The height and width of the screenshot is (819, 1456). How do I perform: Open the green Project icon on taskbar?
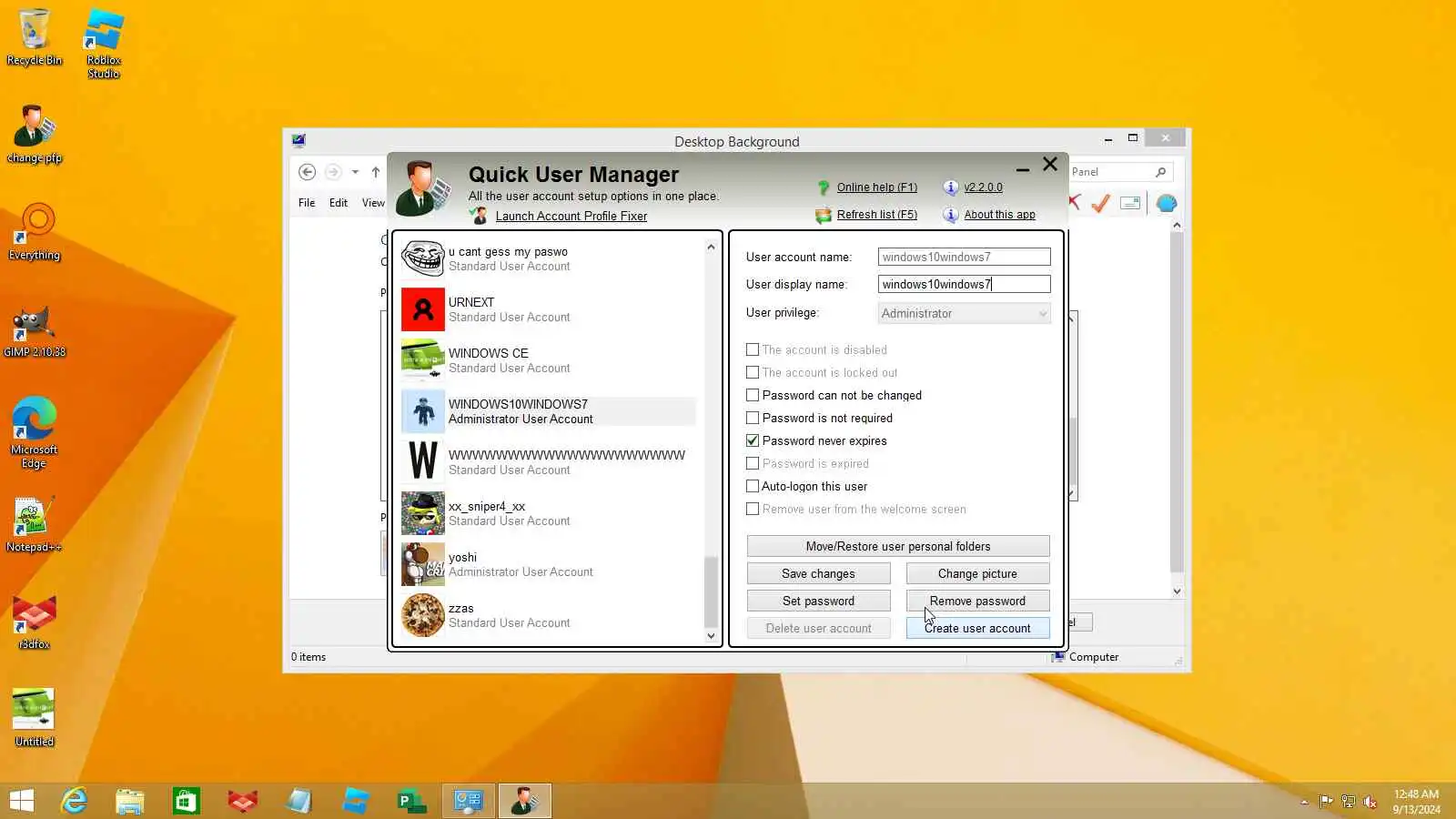coord(412,801)
